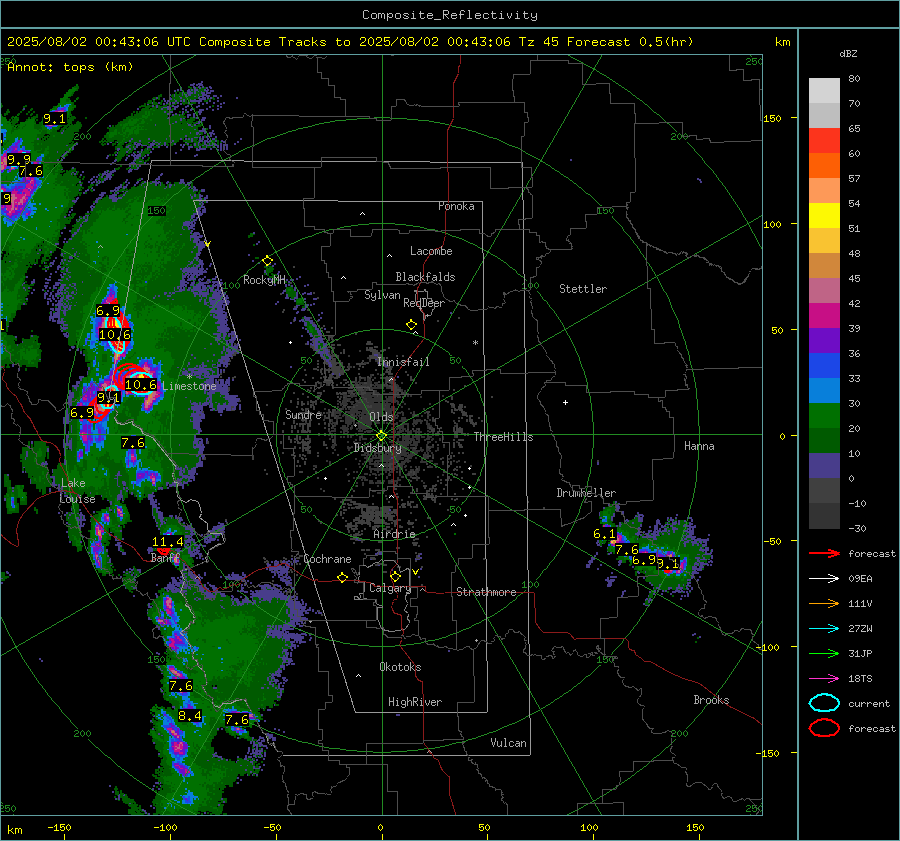The image size is (900, 841).
Task: Click the dBZ heading above color scale
Action: [x=848, y=53]
